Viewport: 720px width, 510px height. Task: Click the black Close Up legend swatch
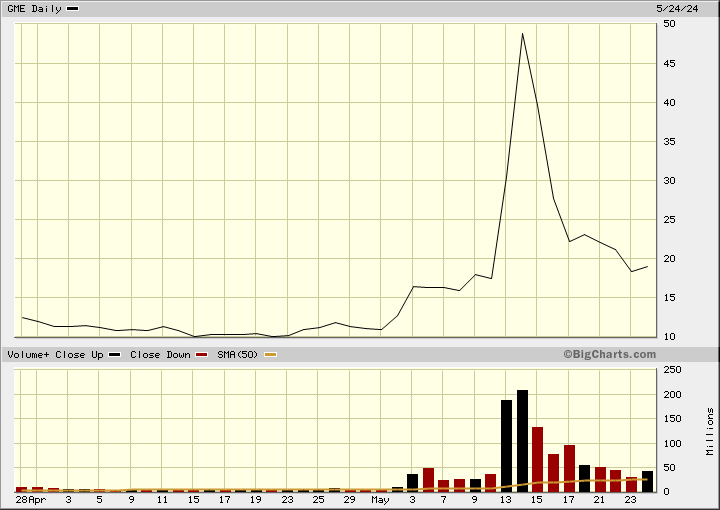click(114, 355)
